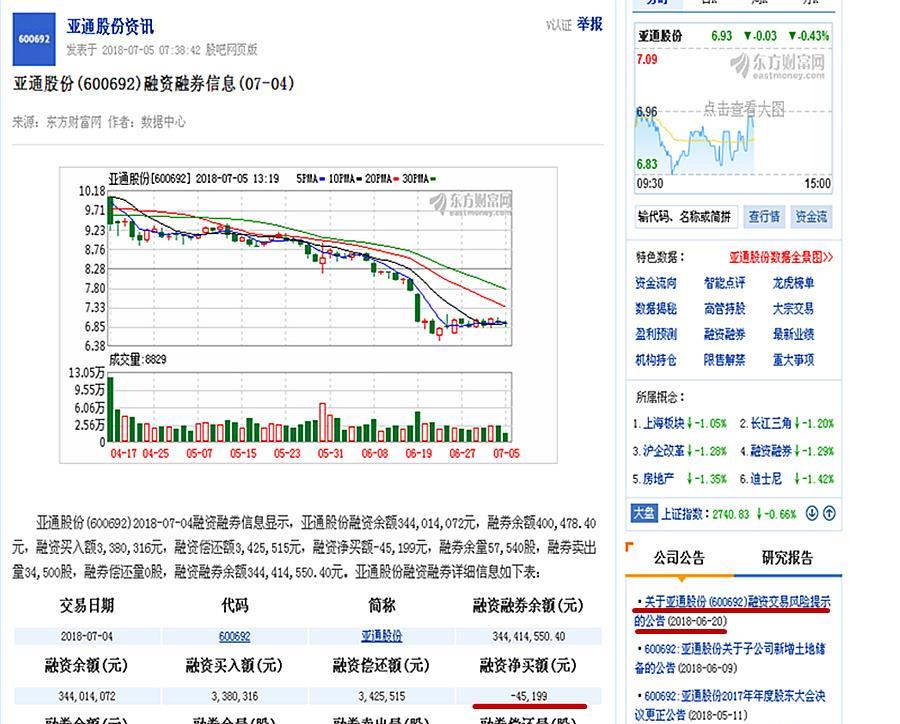Click the article title 融资融券信息(07-04)
900x724 pixels.
pyautogui.click(x=154, y=84)
